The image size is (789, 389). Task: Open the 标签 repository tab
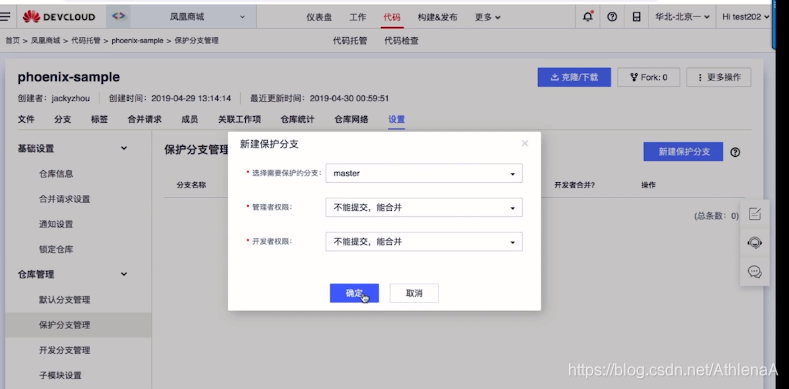click(x=99, y=119)
